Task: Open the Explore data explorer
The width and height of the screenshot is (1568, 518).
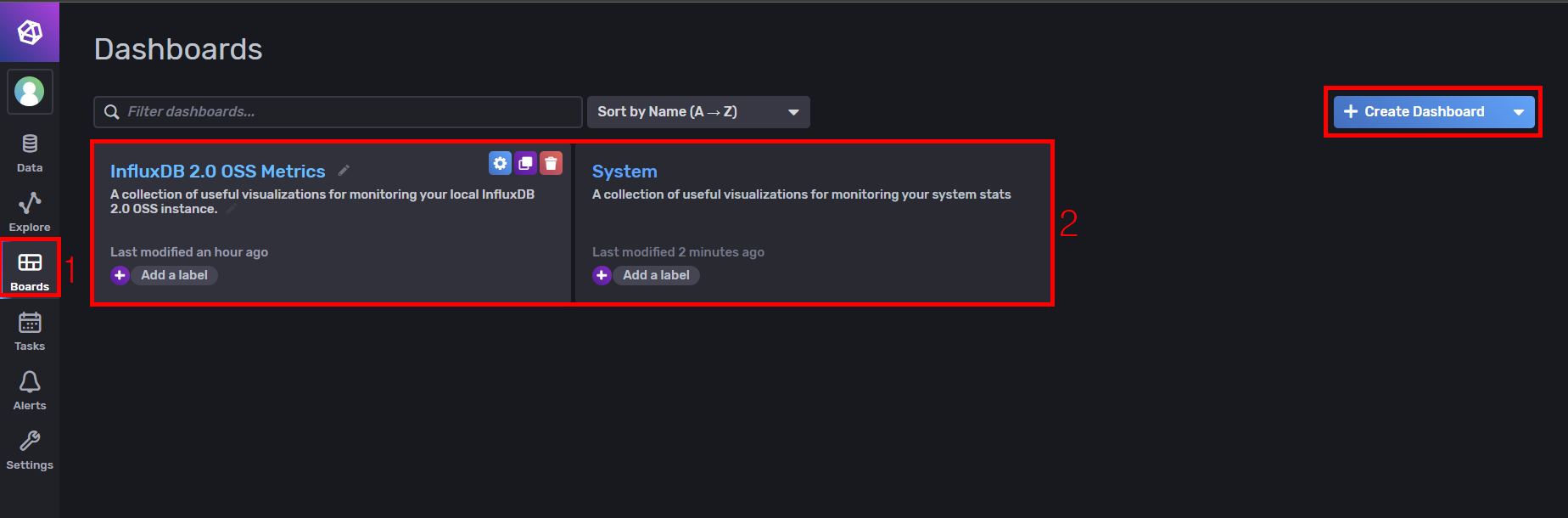Action: pos(30,213)
